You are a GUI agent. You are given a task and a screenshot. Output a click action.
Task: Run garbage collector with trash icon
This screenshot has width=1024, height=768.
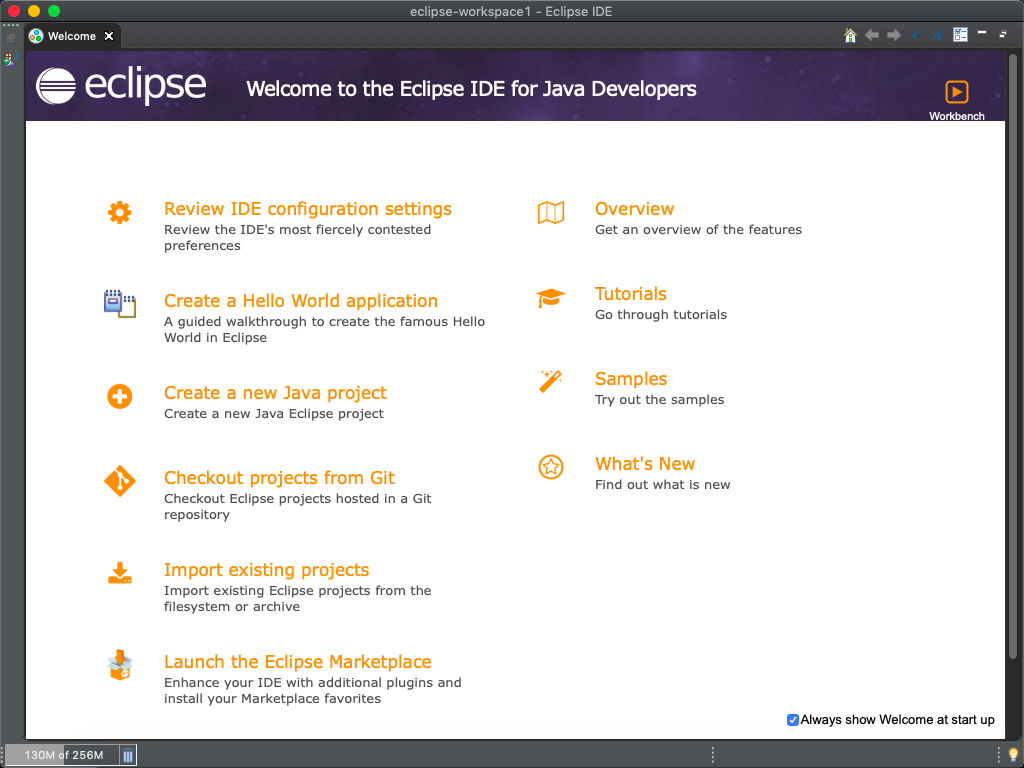tap(128, 756)
